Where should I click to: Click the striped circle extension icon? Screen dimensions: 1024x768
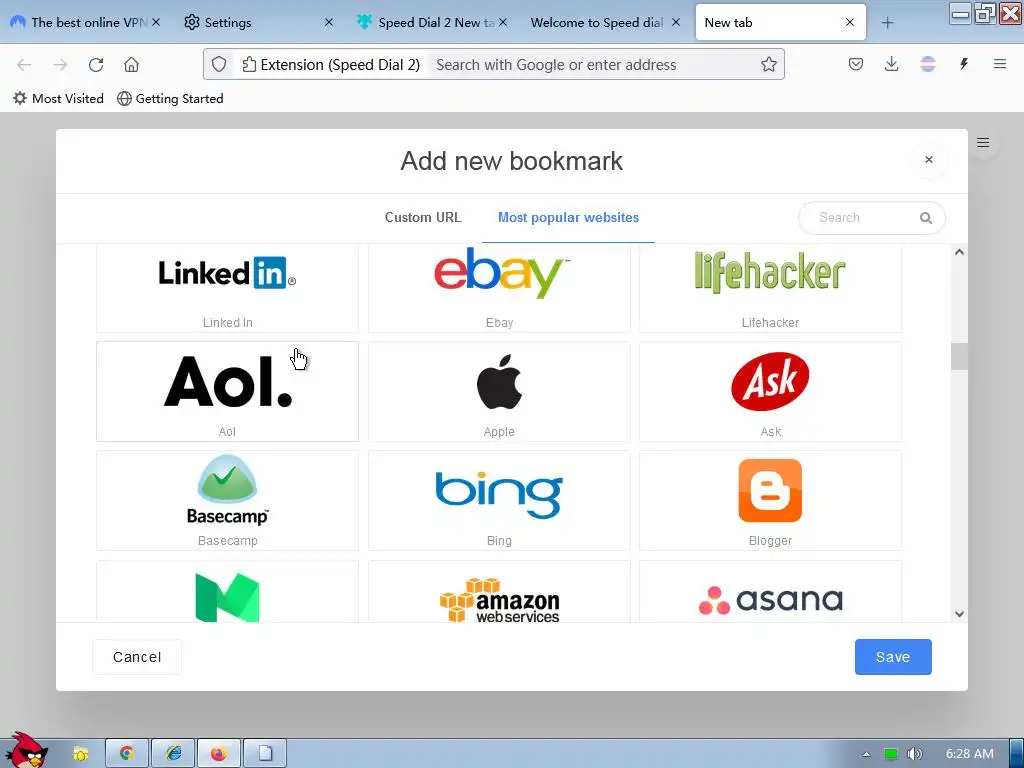coord(927,64)
